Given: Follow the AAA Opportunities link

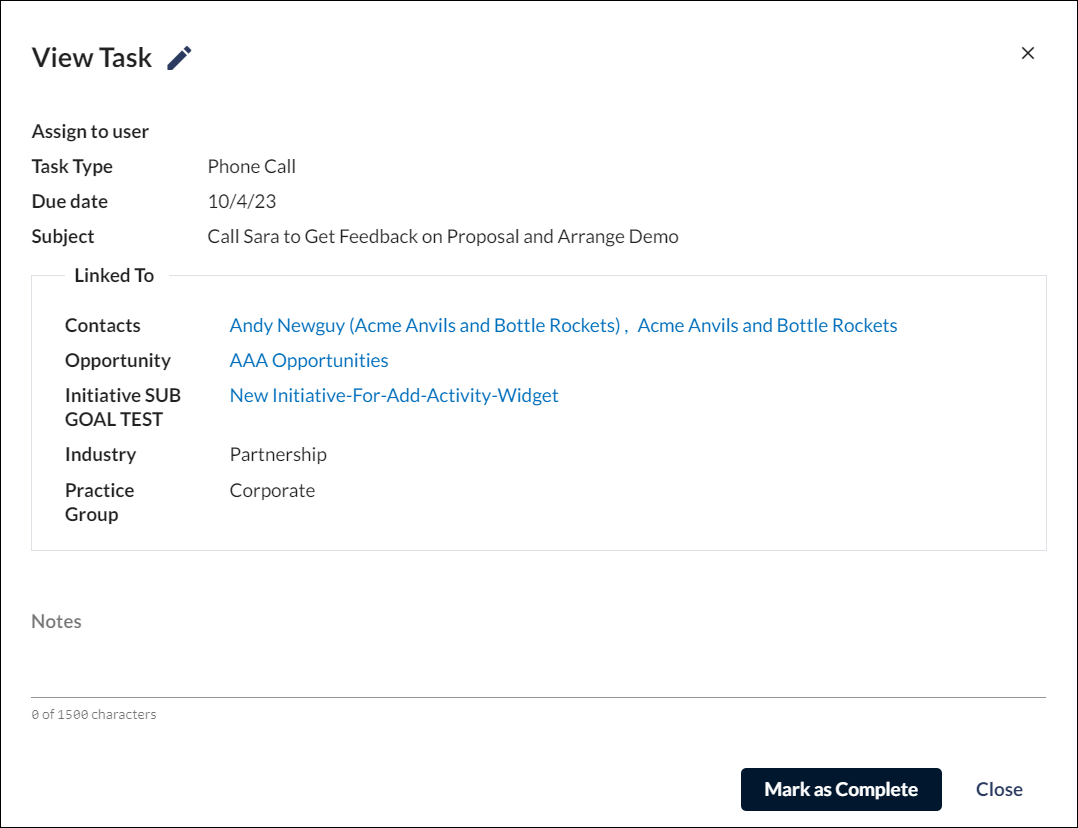Looking at the screenshot, I should pyautogui.click(x=309, y=360).
